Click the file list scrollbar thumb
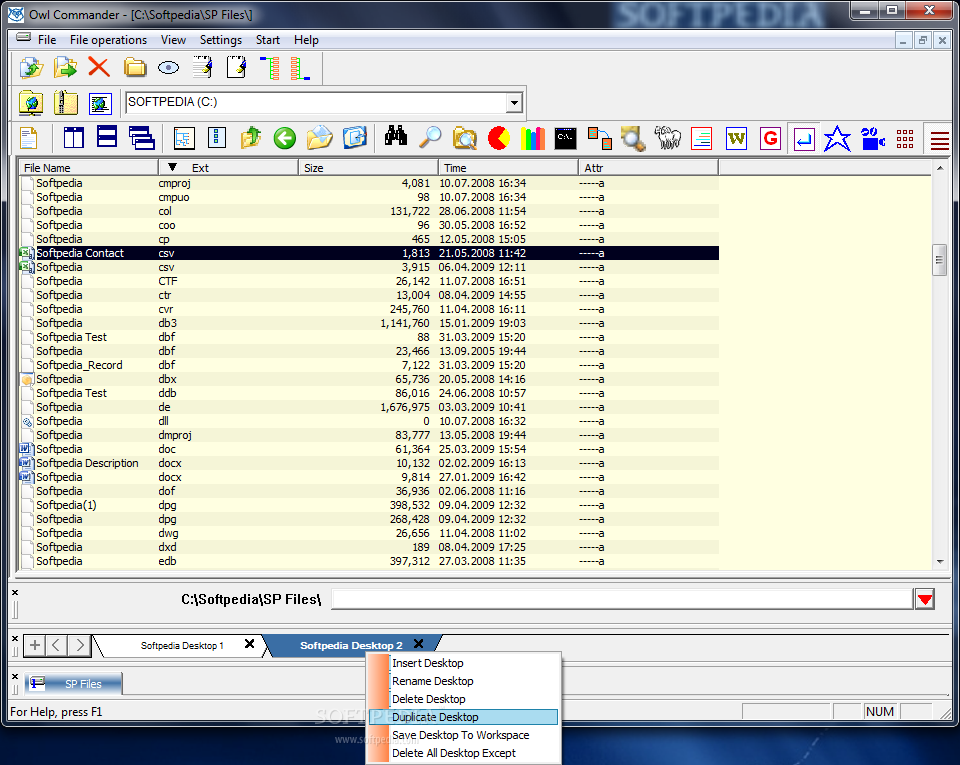Image resolution: width=960 pixels, height=765 pixels. [939, 260]
